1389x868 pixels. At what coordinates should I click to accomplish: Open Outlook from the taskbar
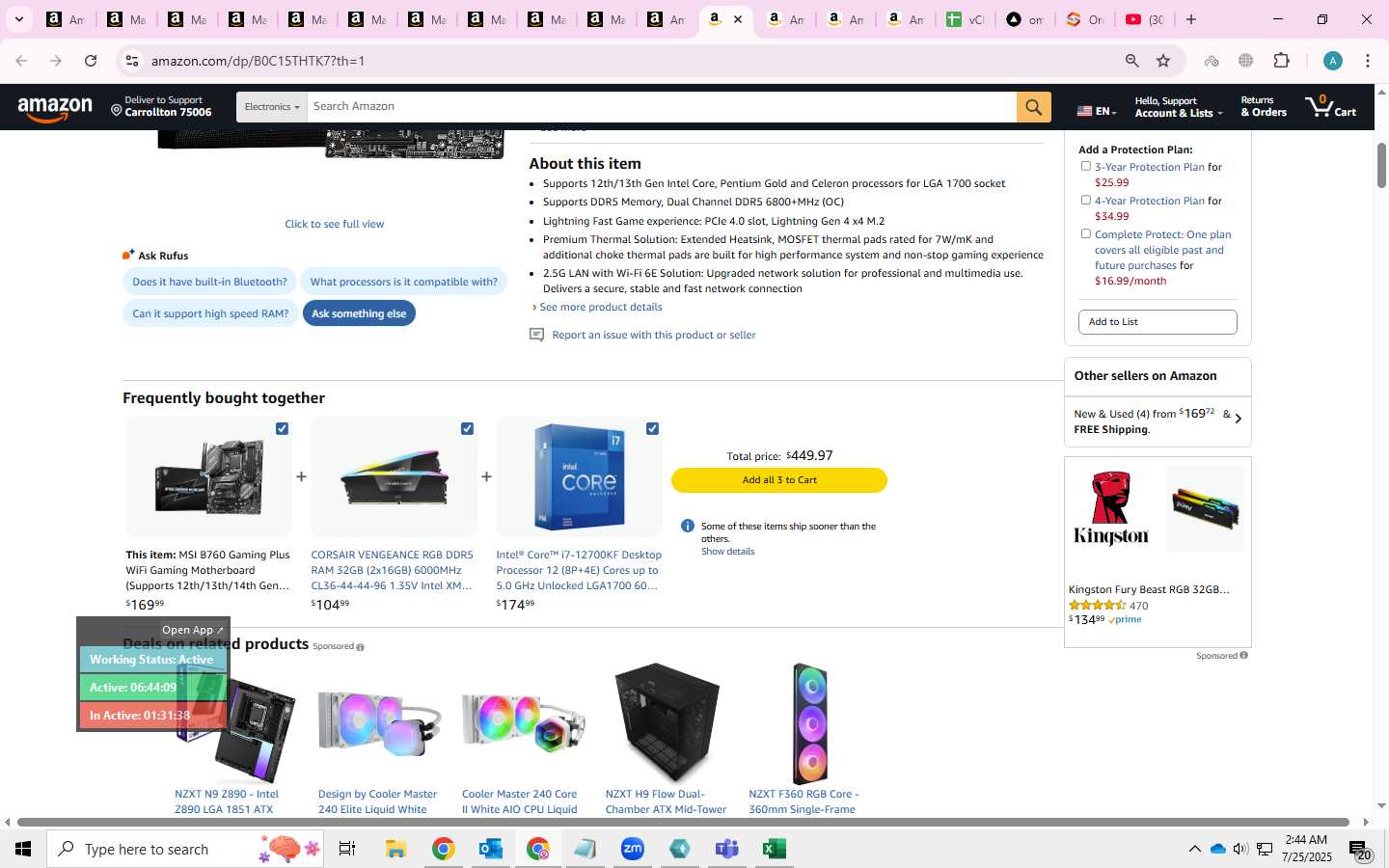(491, 849)
